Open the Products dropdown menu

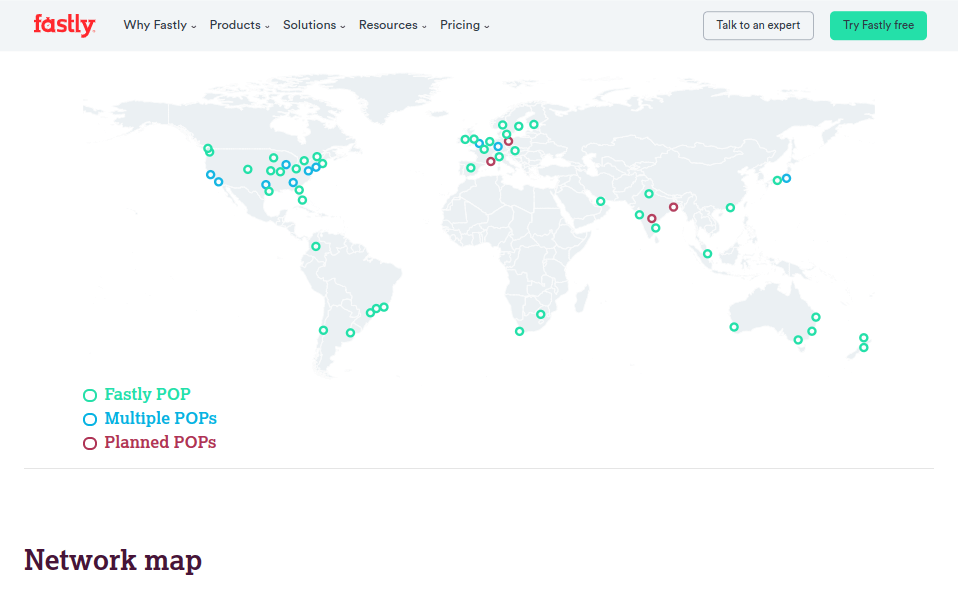tap(240, 25)
